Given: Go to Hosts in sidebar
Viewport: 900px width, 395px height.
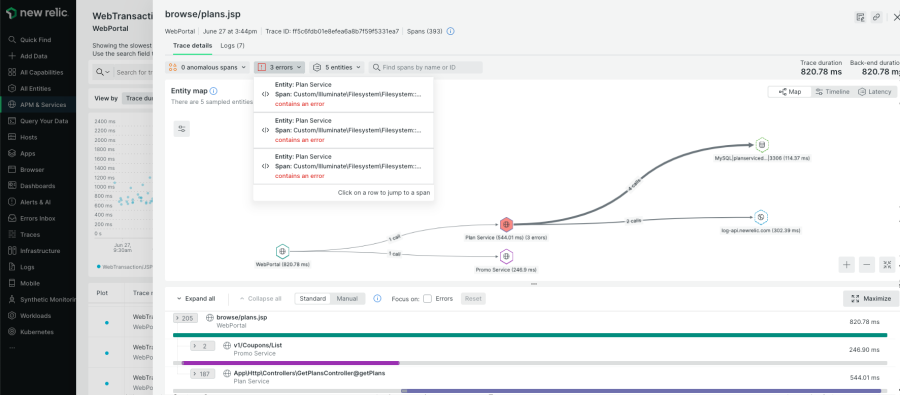Looking at the screenshot, I should [28, 137].
